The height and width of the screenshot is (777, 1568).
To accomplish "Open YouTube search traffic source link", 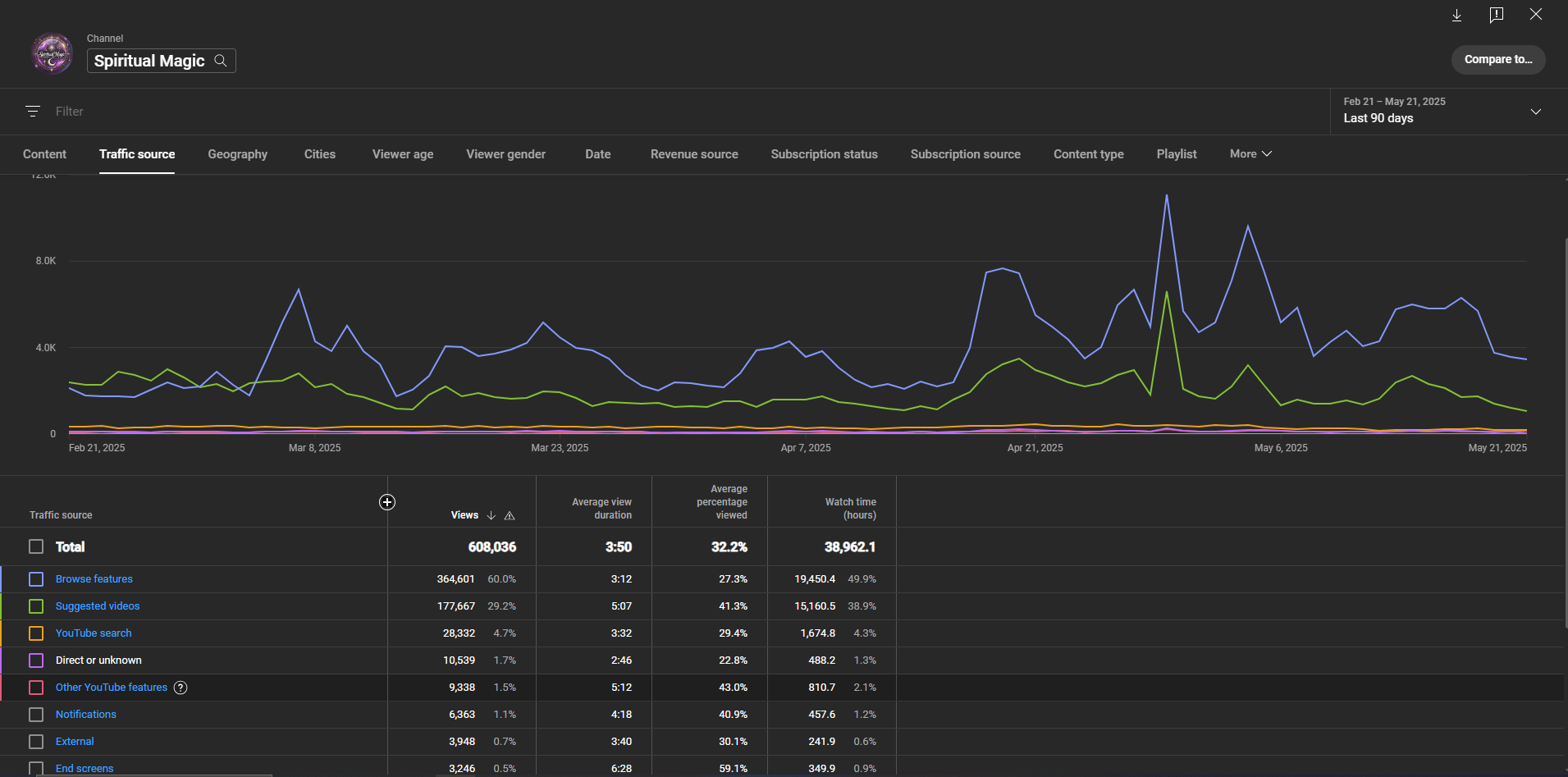I will pyautogui.click(x=94, y=633).
